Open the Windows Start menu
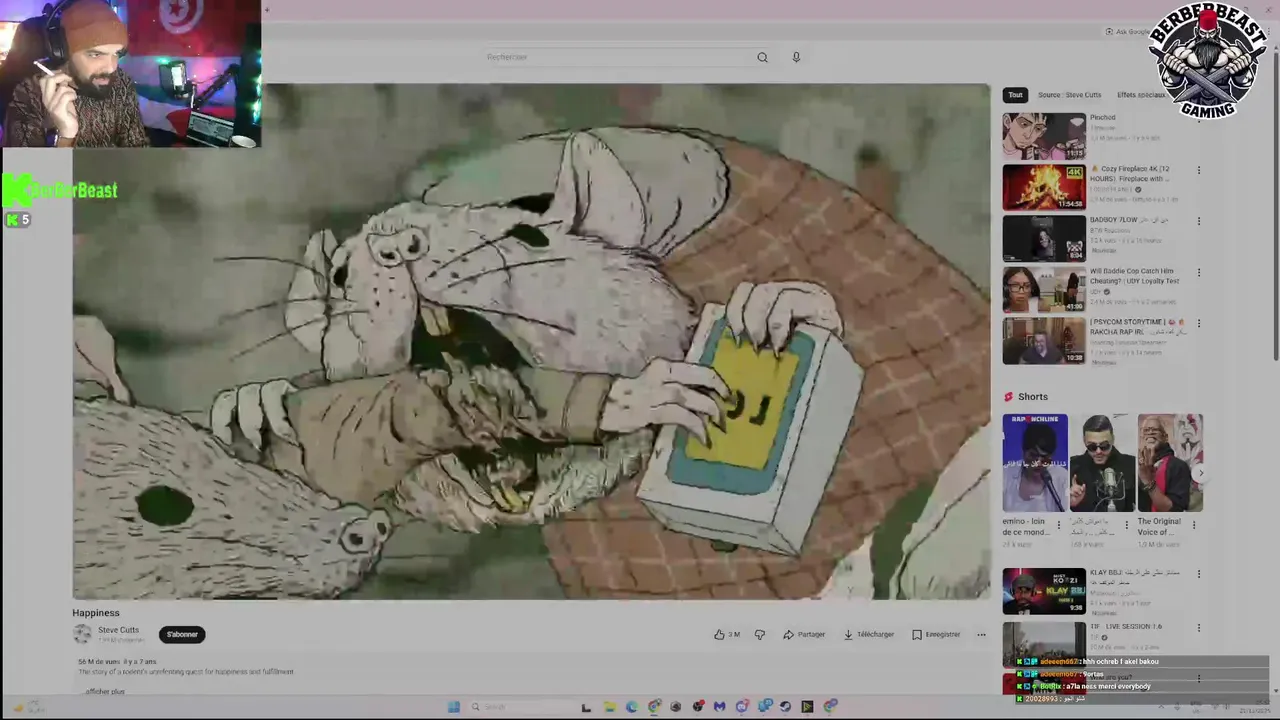 click(454, 707)
